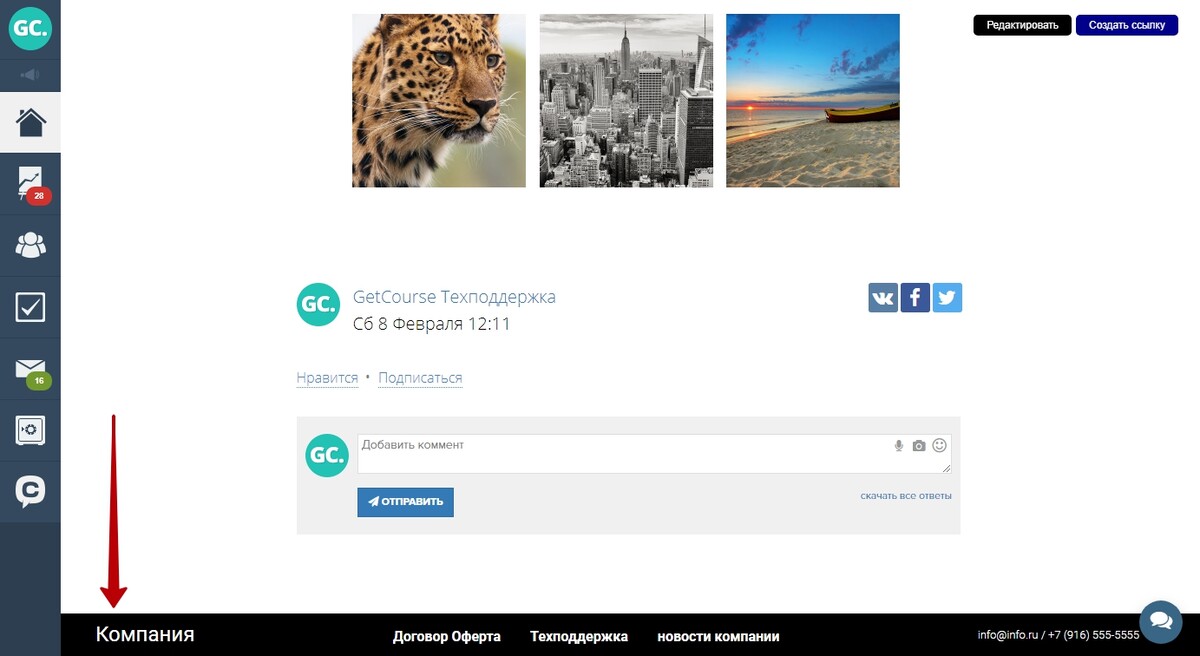Click the Редактировать button

(x=1022, y=25)
